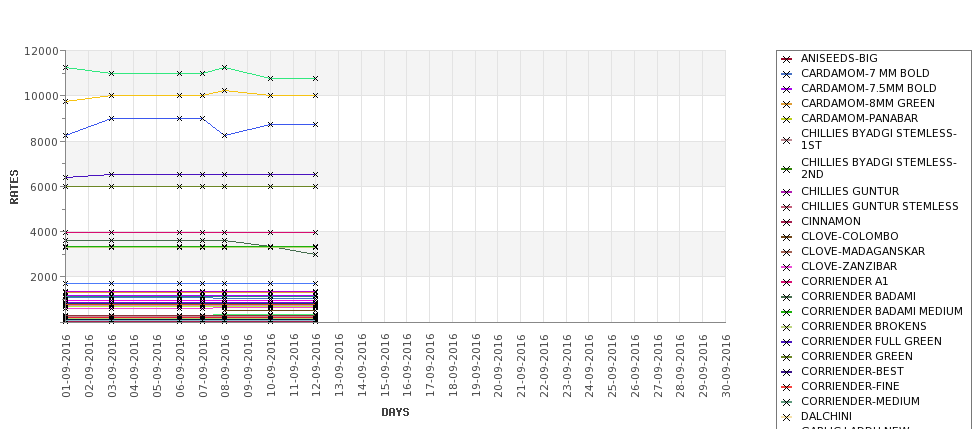Click the DAYS axis title

point(395,412)
